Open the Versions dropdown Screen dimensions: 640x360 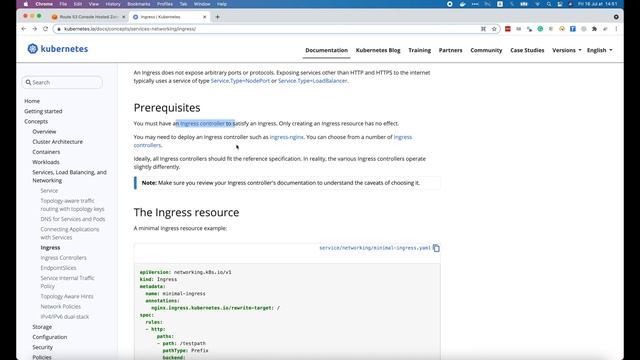(567, 50)
